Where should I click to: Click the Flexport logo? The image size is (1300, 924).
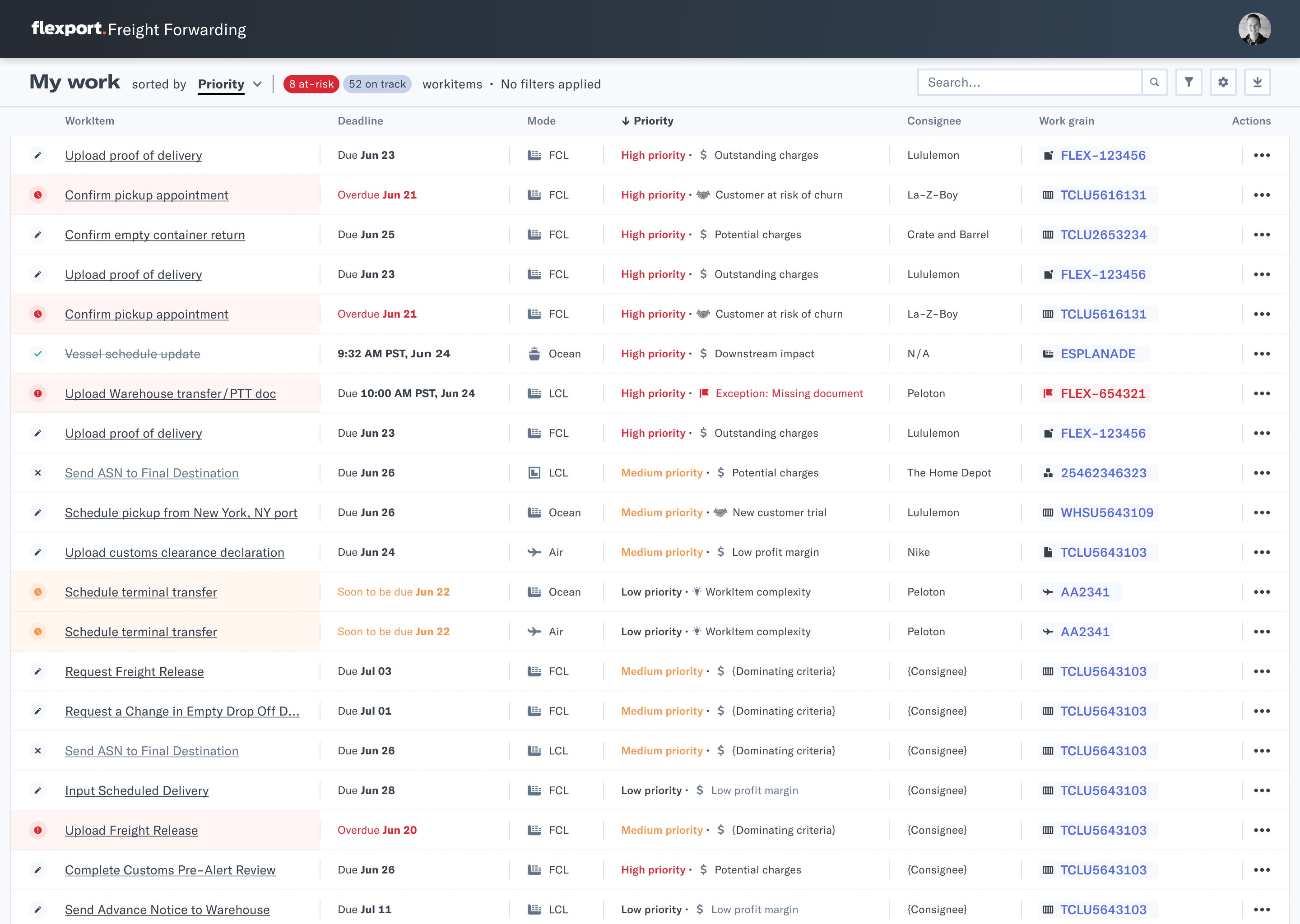(68, 28)
